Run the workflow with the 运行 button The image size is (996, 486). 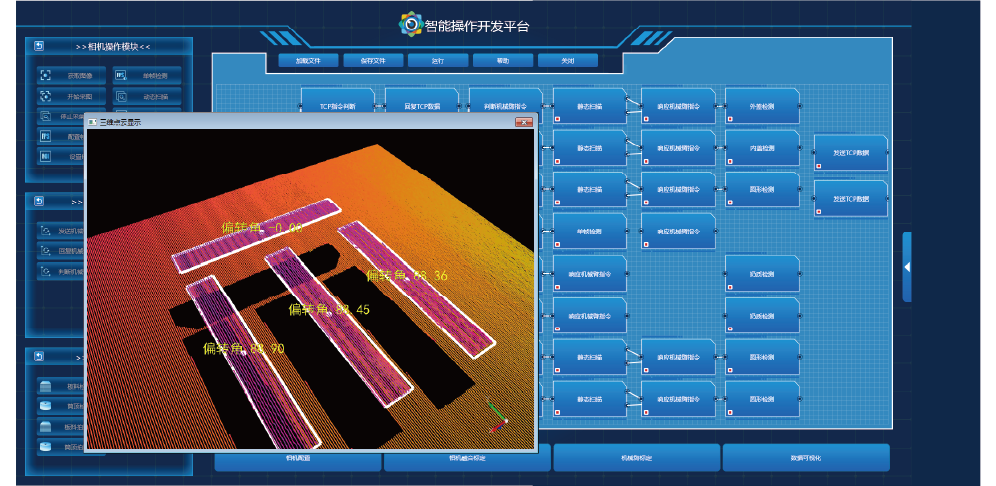click(x=438, y=61)
